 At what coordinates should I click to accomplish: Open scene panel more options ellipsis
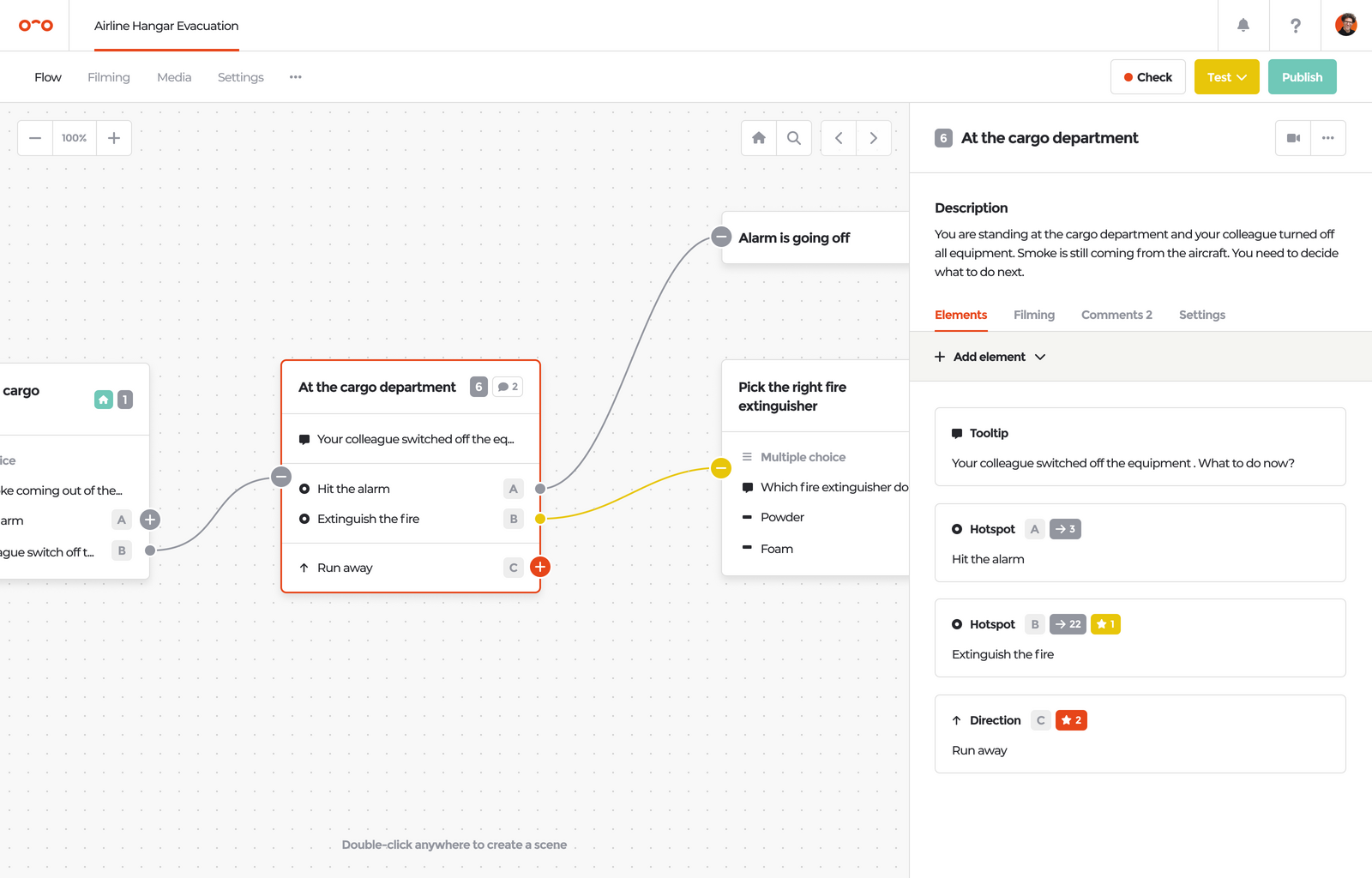1327,138
